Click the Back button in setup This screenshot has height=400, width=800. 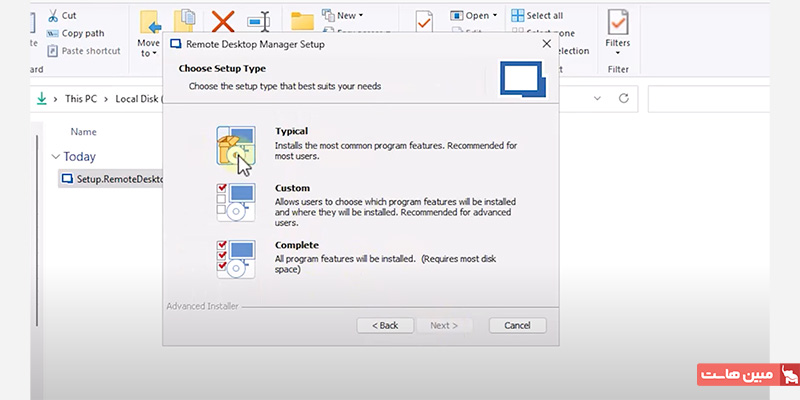pyautogui.click(x=384, y=325)
